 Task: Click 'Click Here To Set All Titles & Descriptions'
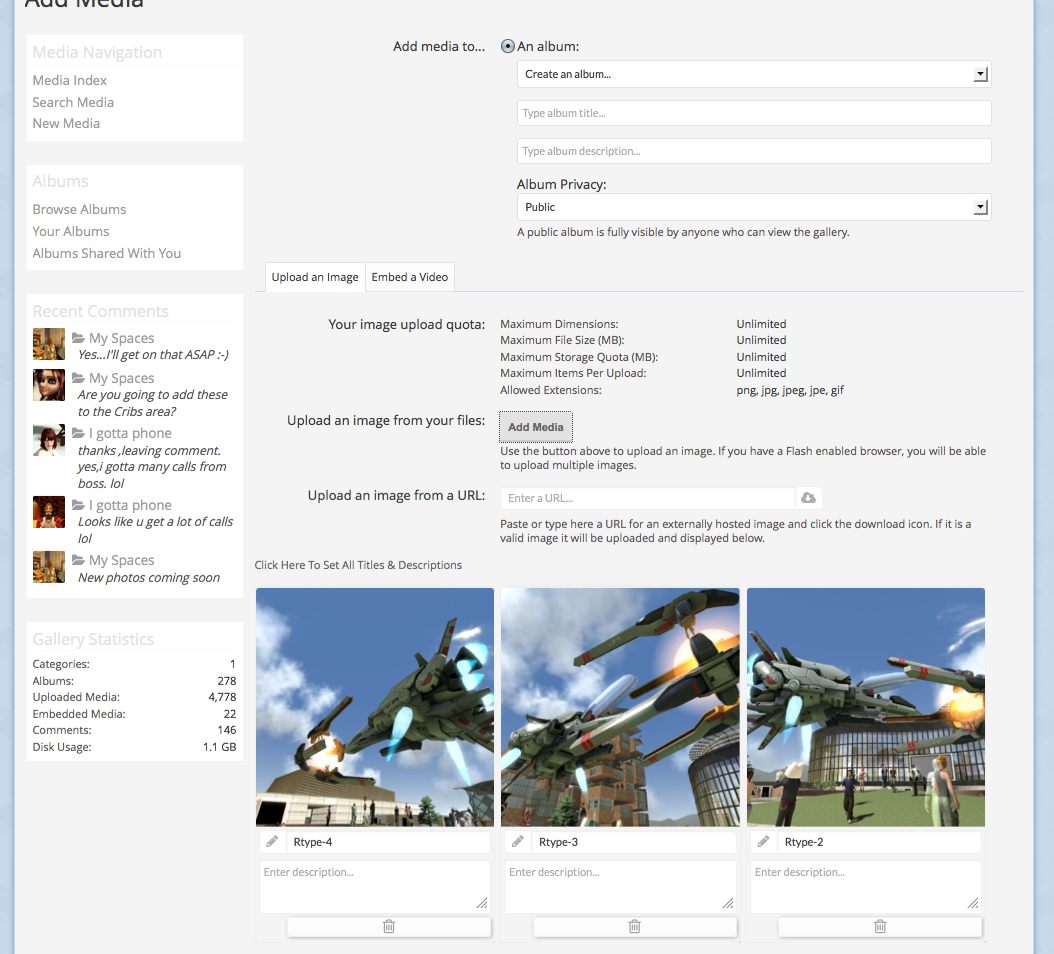358,565
